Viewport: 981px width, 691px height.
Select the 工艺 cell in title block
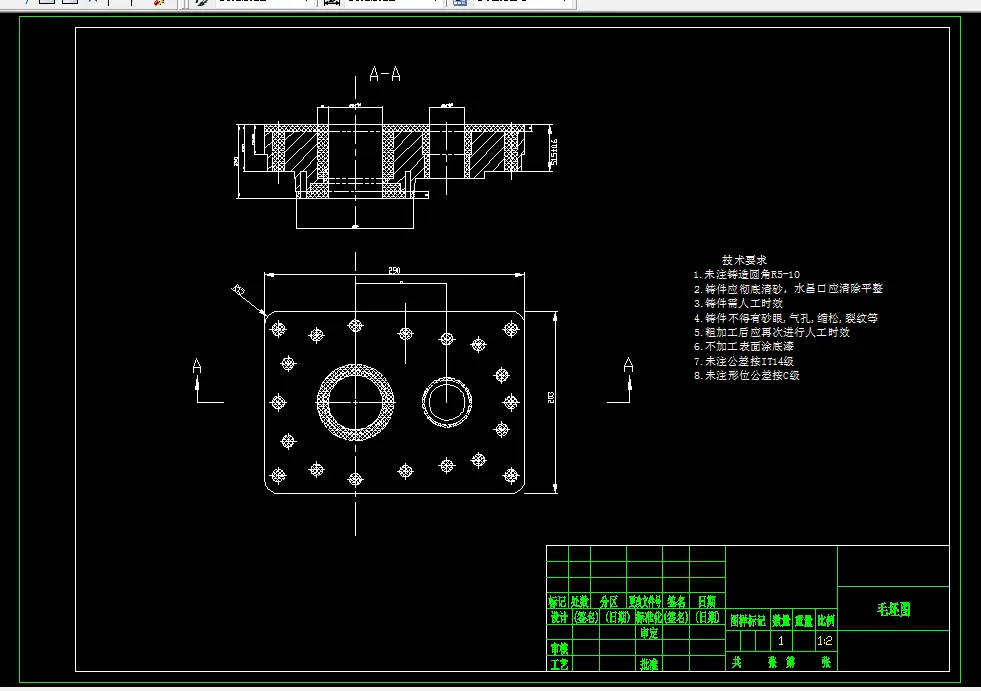pyautogui.click(x=559, y=663)
